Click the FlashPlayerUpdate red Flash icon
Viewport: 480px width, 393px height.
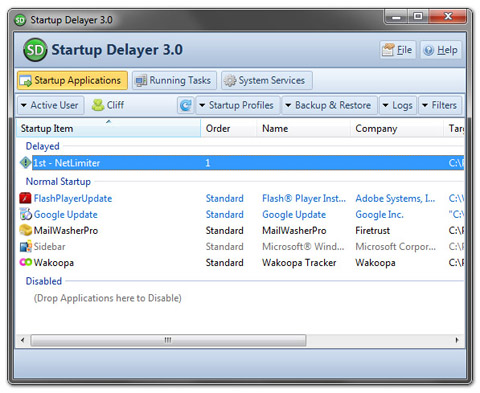(25, 198)
